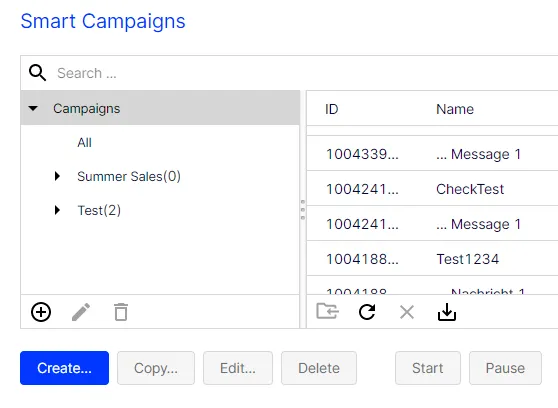Click the Create... button
Image resolution: width=558 pixels, height=408 pixels.
click(64, 368)
